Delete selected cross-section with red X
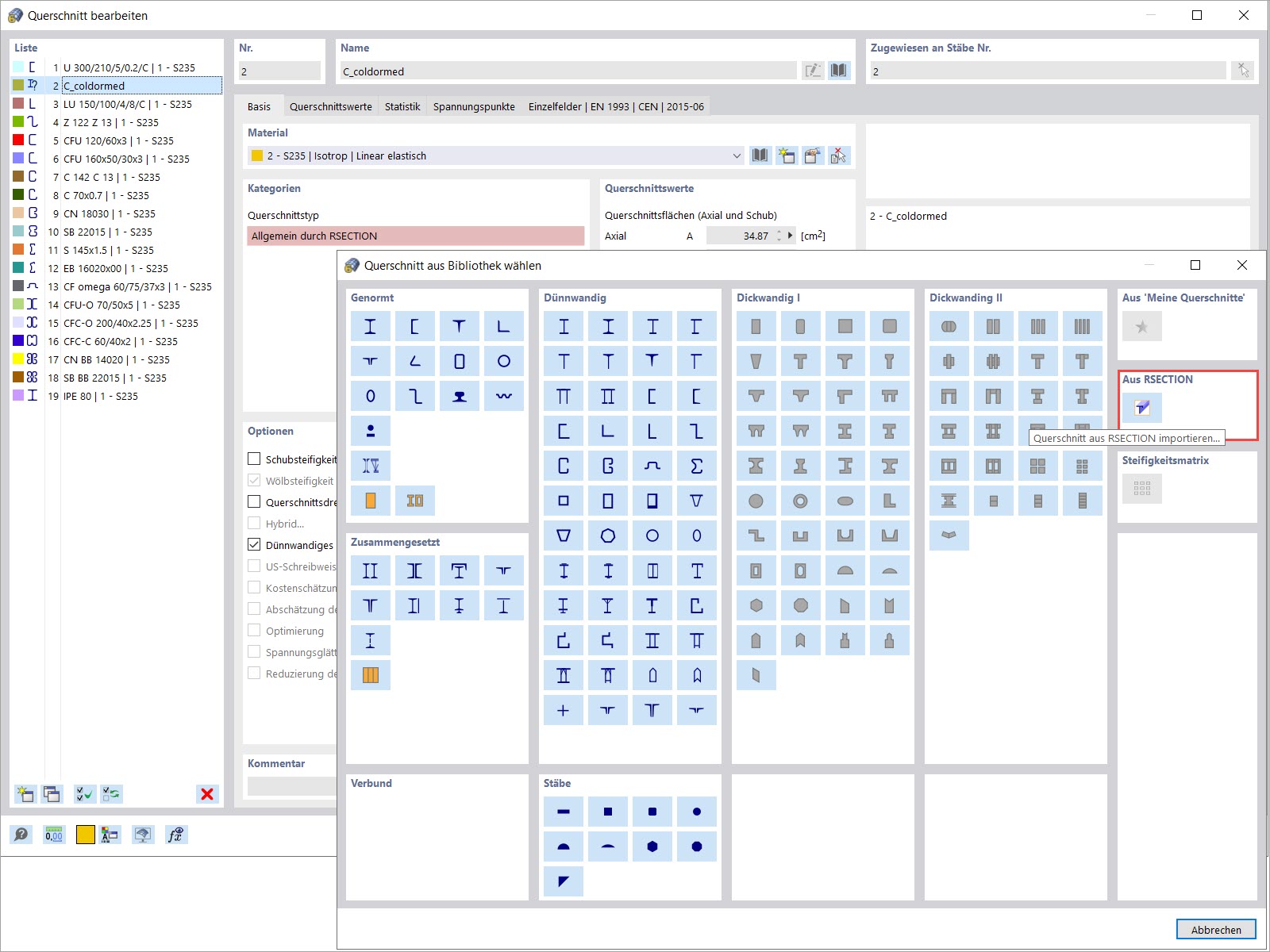Image resolution: width=1270 pixels, height=952 pixels. coord(207,794)
